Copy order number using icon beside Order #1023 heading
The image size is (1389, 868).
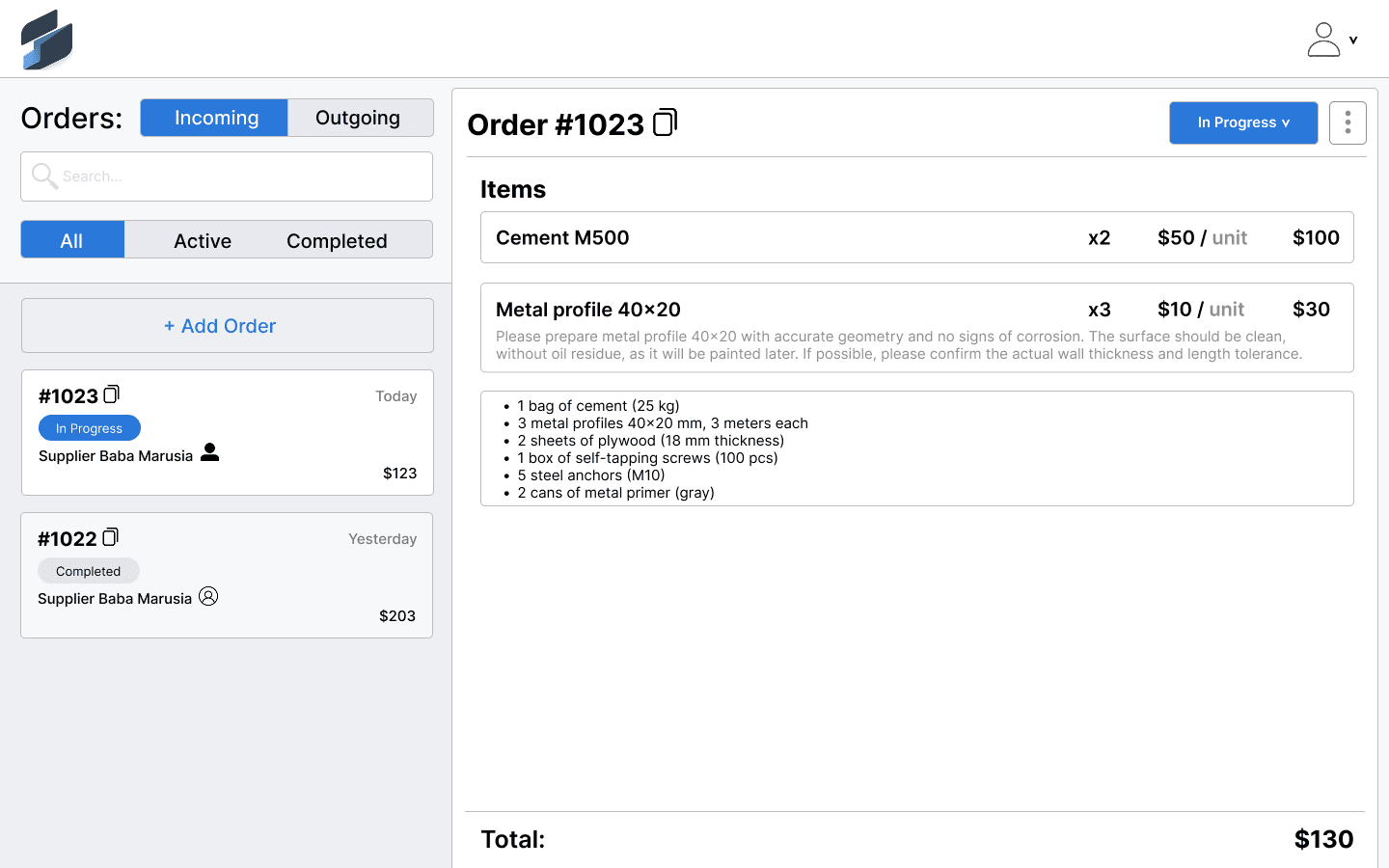pos(664,122)
